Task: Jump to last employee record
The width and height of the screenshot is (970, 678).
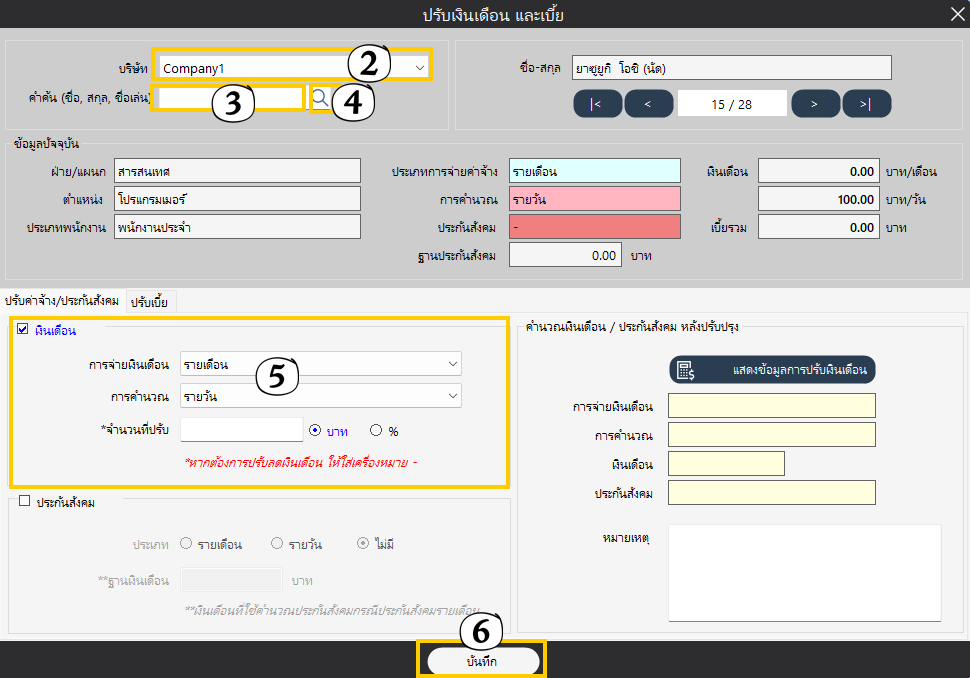Action: pyautogui.click(x=866, y=104)
